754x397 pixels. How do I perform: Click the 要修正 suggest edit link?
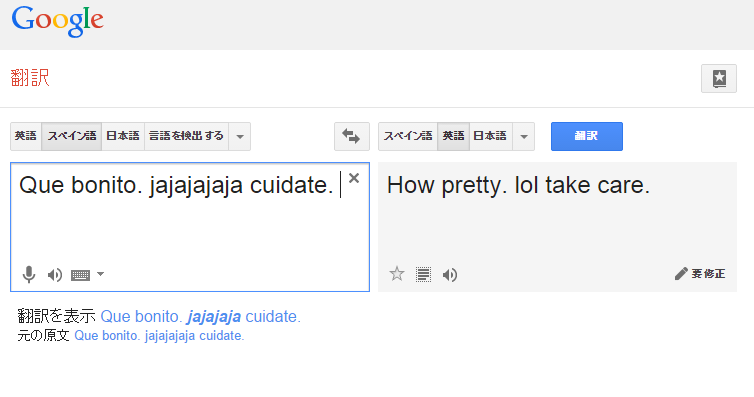coord(700,274)
